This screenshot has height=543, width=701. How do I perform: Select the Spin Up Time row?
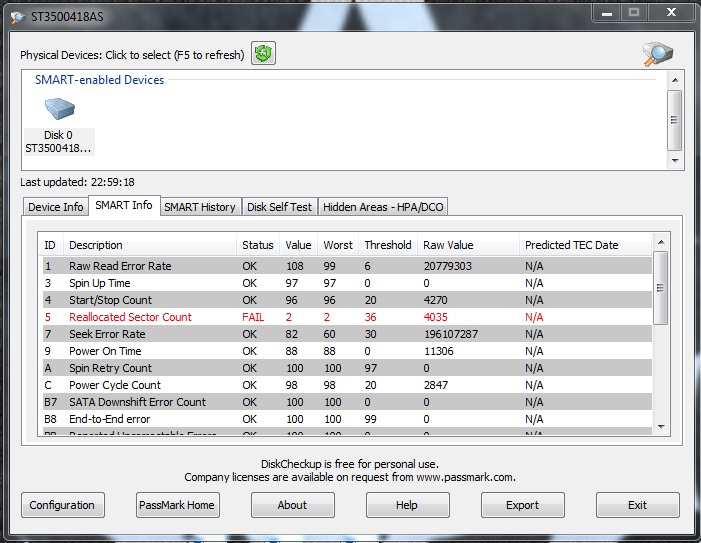click(x=347, y=283)
